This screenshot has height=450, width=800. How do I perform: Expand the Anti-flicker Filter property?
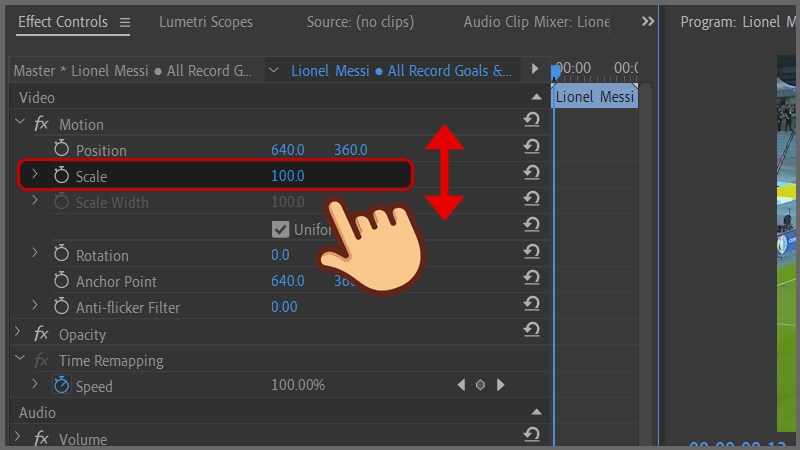coord(35,305)
